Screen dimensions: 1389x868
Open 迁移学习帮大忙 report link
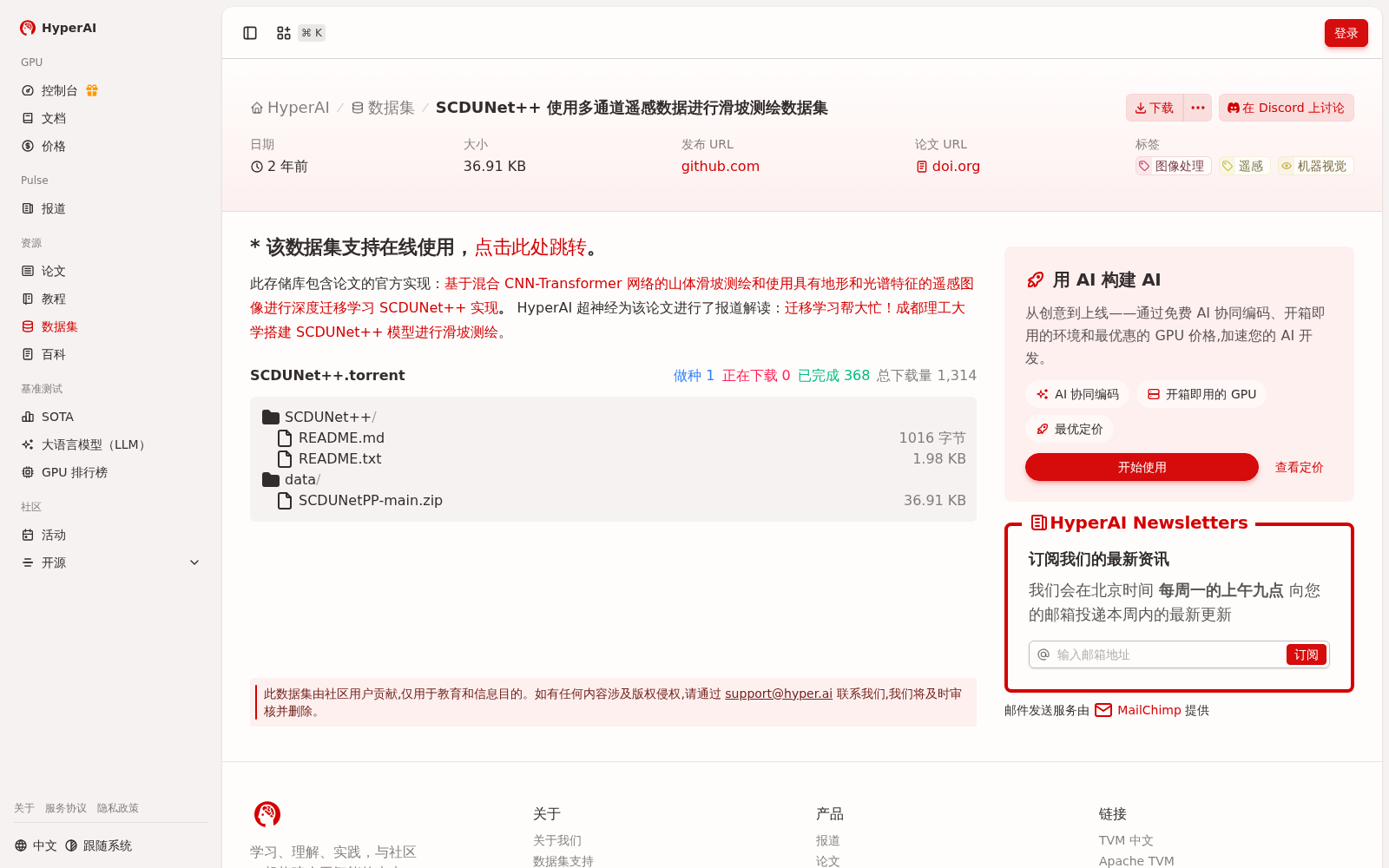pos(608,319)
